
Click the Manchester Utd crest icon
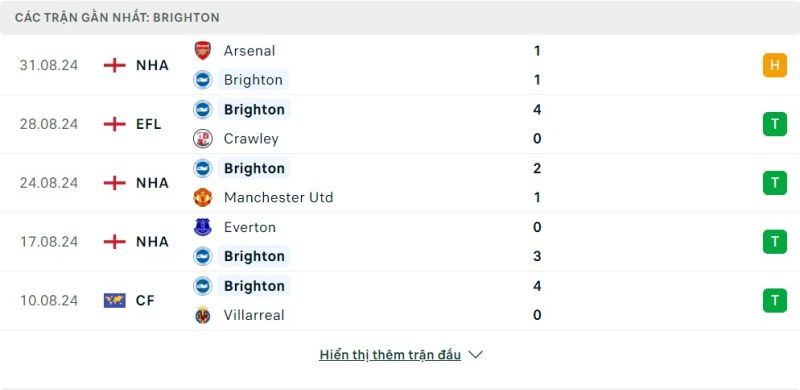click(x=203, y=197)
